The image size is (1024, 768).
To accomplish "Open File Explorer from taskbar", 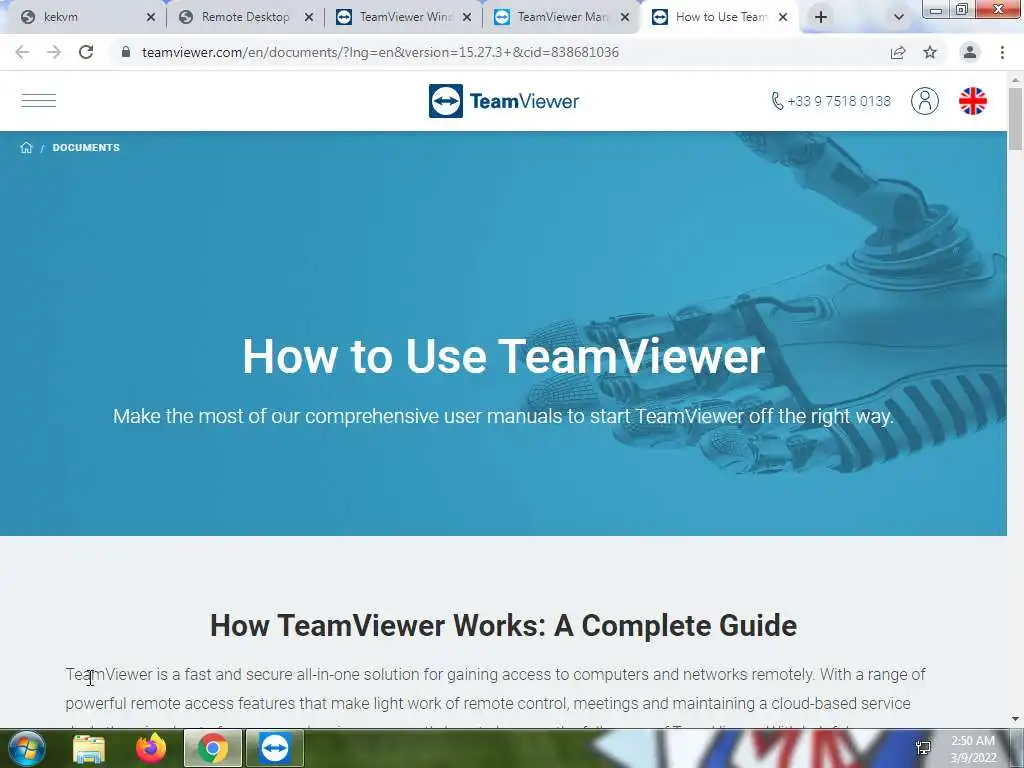I will [x=89, y=749].
